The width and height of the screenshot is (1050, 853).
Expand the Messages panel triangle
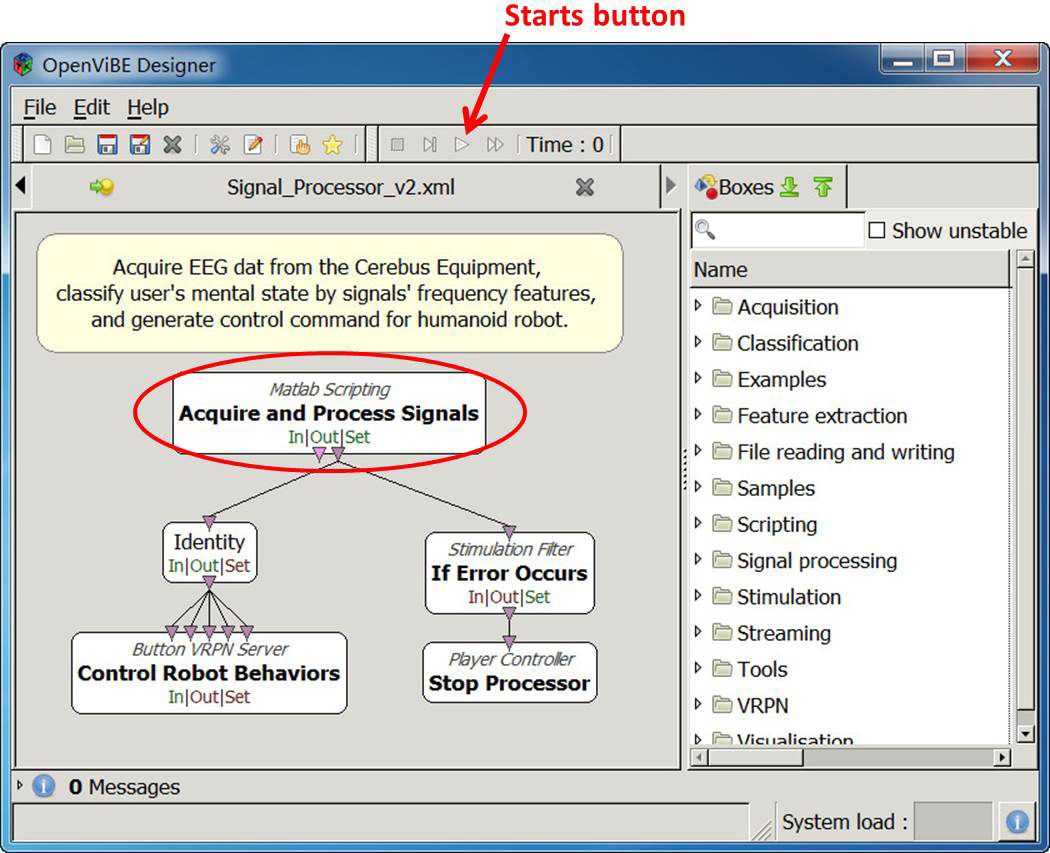(x=19, y=785)
